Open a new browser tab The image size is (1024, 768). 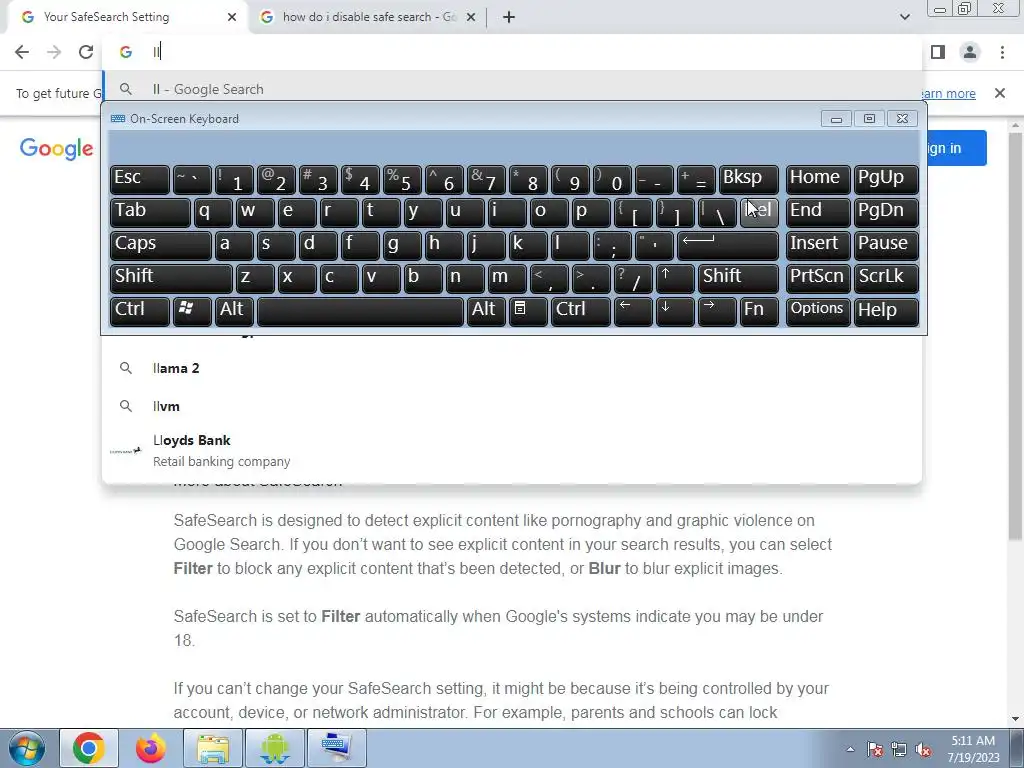tap(509, 17)
